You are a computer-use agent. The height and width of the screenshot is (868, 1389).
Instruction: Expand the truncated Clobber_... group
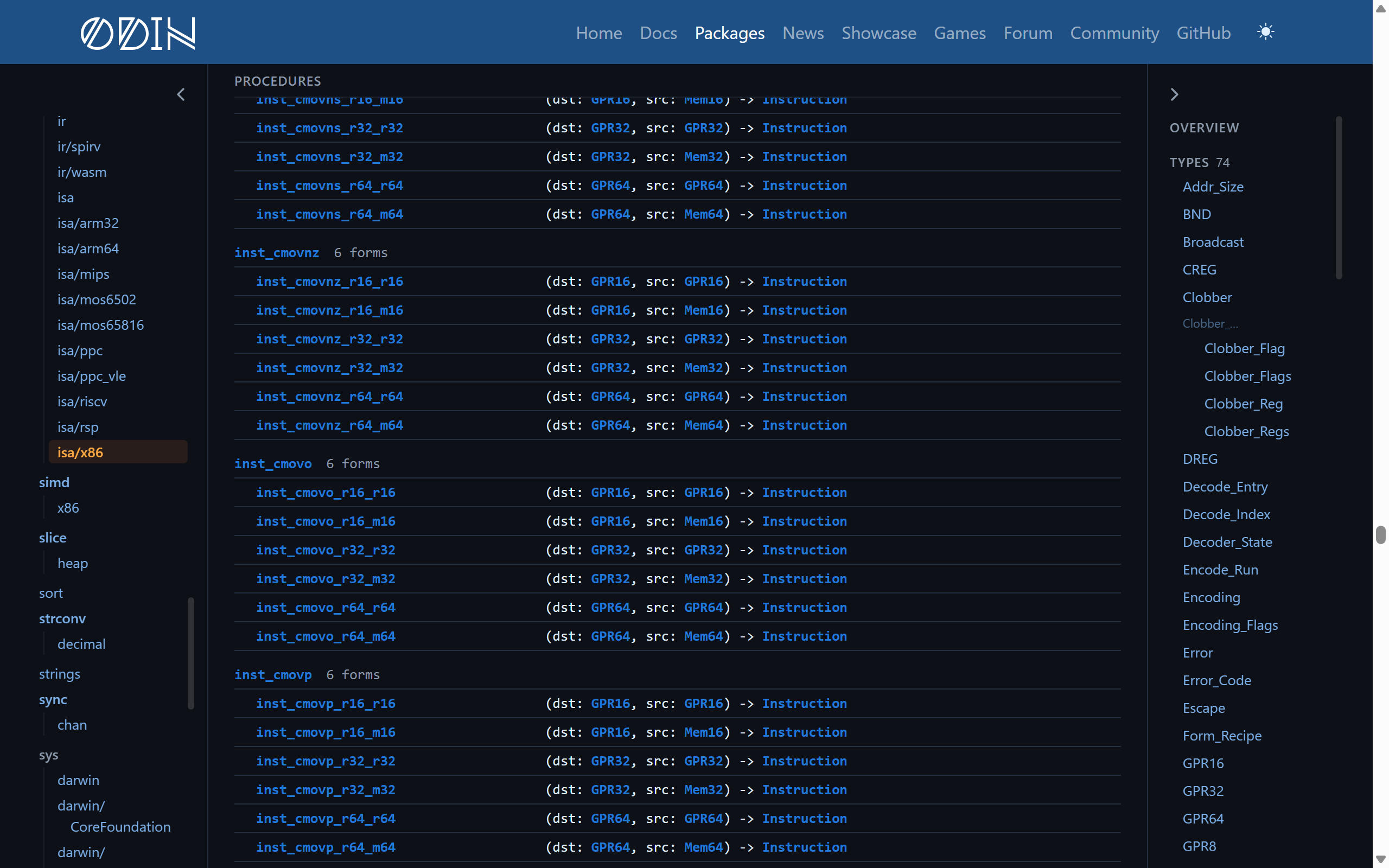pyautogui.click(x=1210, y=324)
